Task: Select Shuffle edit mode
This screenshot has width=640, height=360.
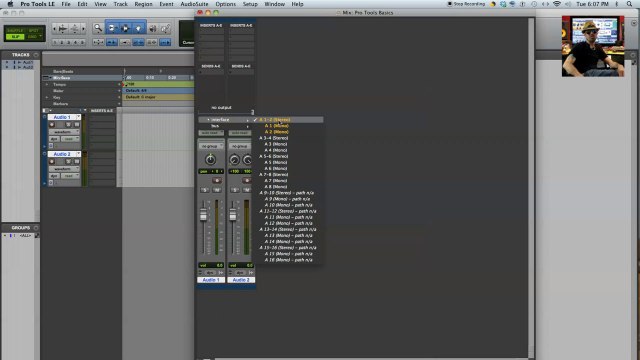Action: coord(15,31)
